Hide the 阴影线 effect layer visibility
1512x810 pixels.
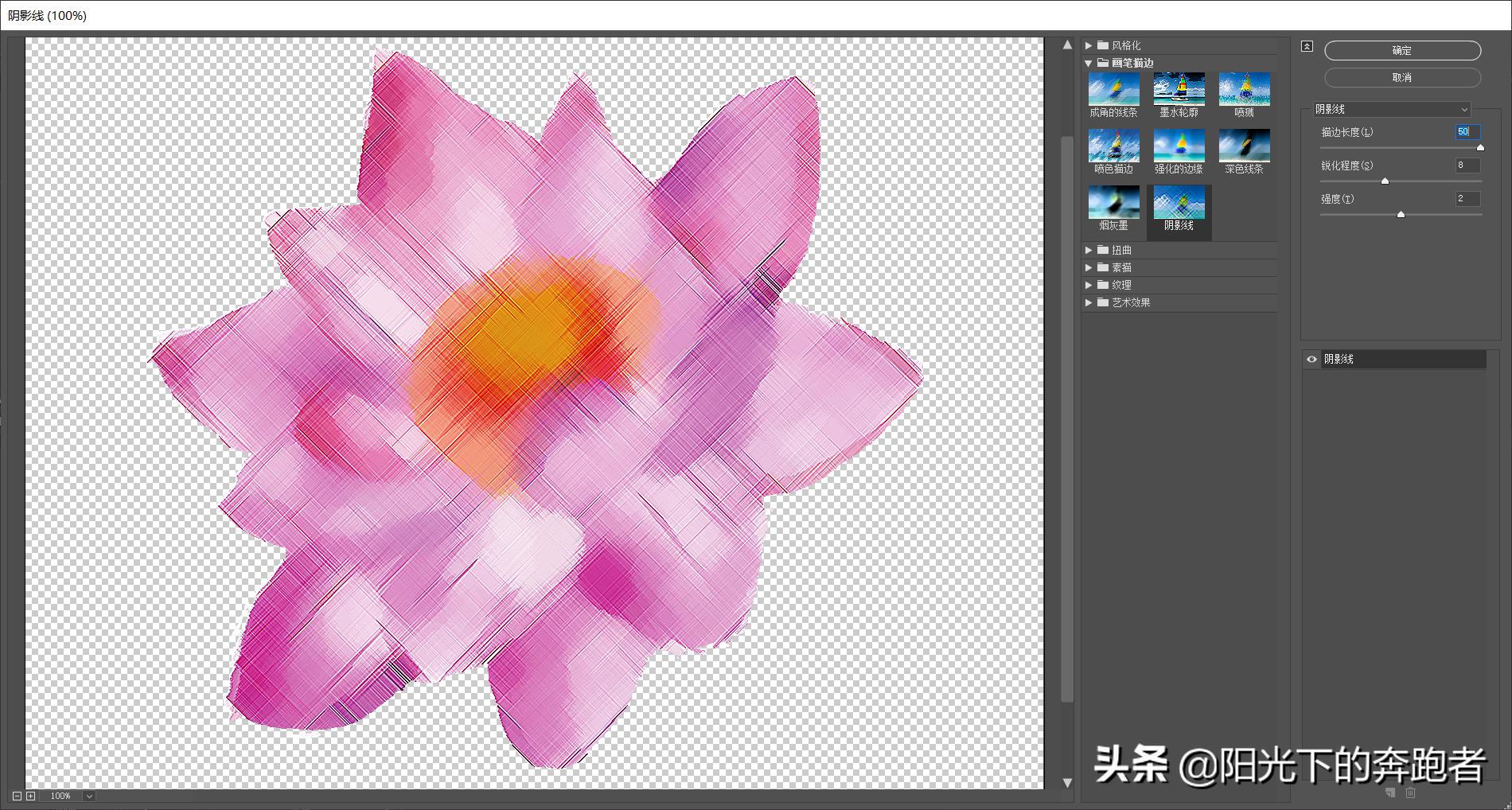[x=1311, y=360]
